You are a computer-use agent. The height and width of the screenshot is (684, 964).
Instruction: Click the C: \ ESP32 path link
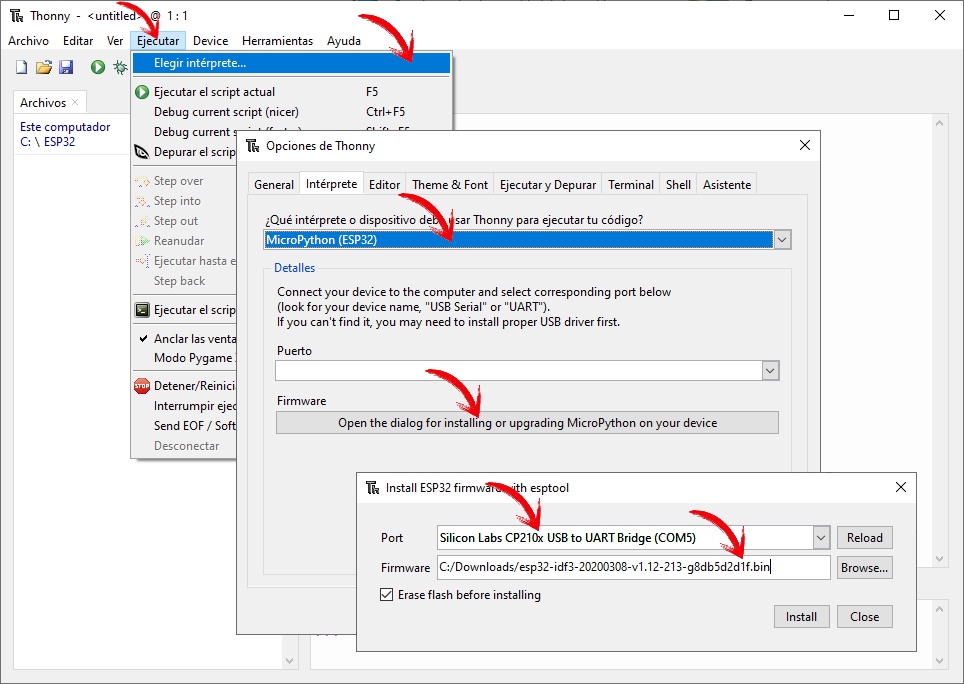[47, 141]
